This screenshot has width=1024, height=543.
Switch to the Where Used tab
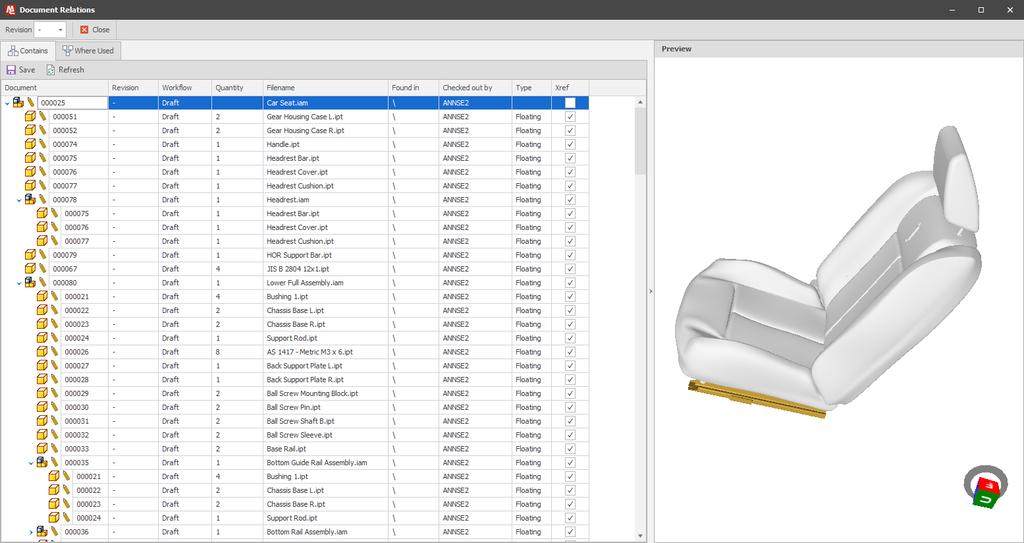88,50
